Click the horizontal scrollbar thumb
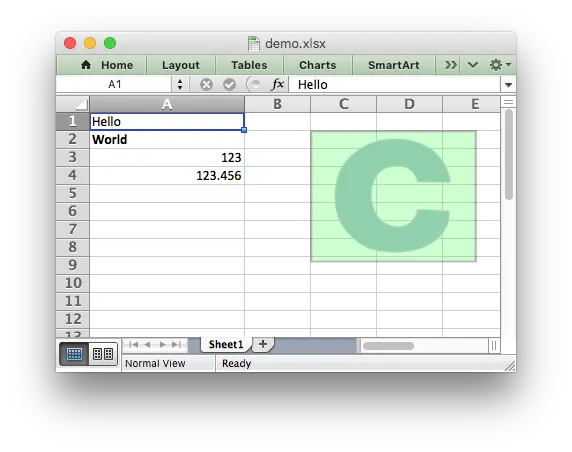 389,345
